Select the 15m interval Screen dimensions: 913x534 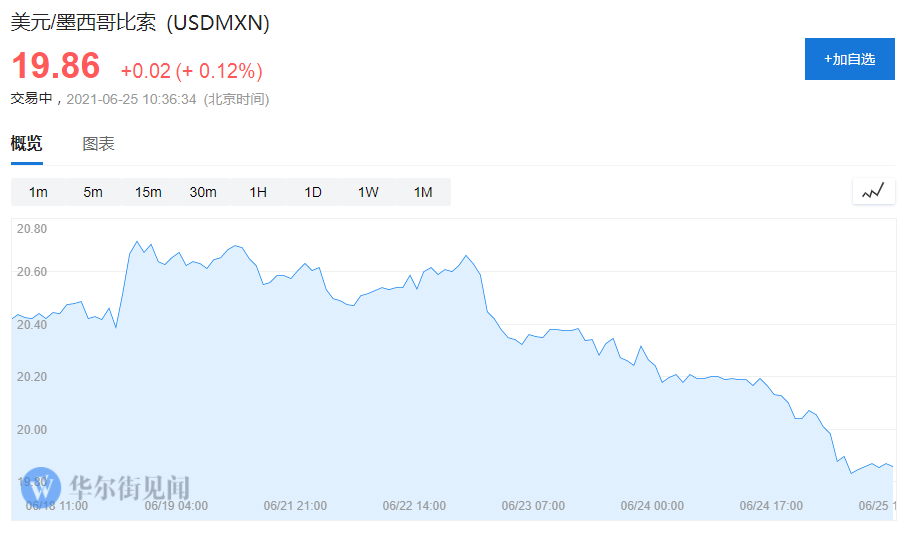(148, 192)
